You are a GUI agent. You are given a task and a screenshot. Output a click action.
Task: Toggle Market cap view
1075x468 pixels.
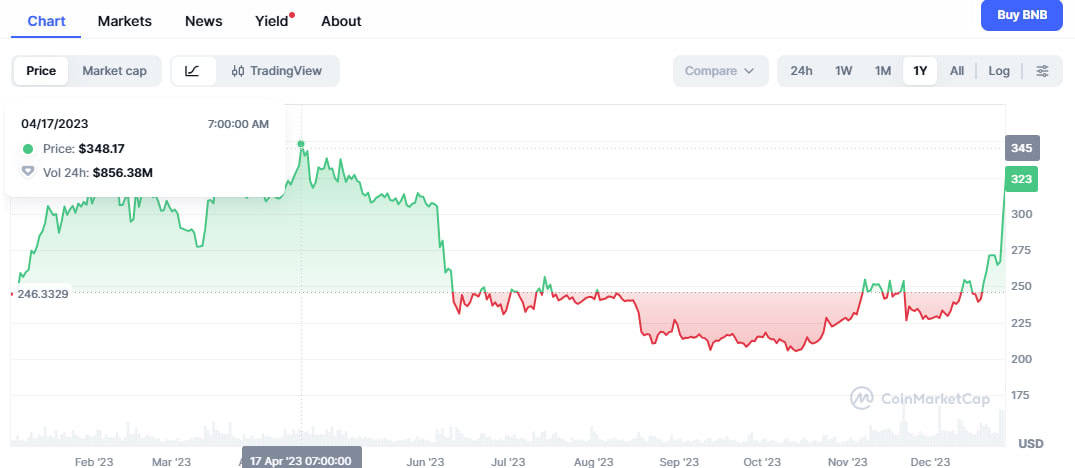[114, 71]
